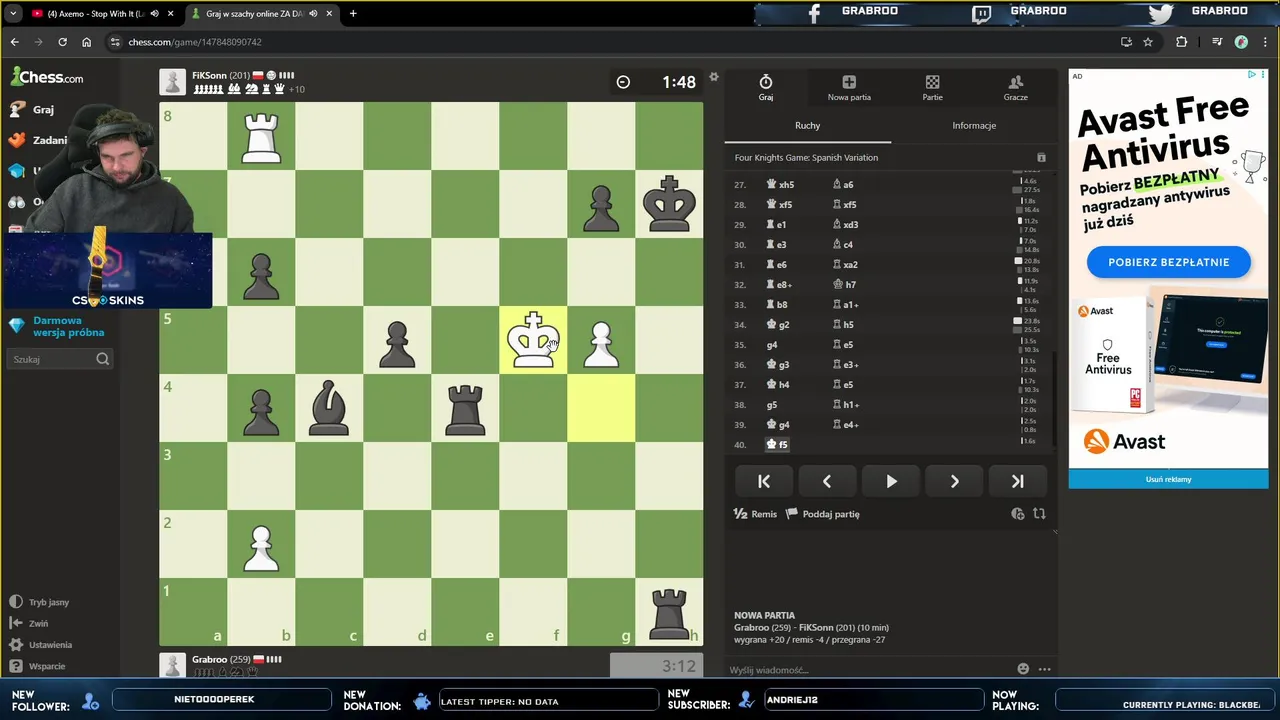1280x720 pixels.
Task: Open the browser three-dot menu
Action: [x=1264, y=42]
